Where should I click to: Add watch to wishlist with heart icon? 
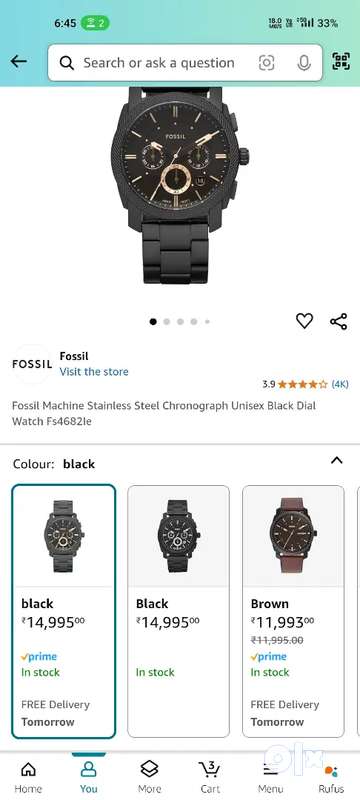(x=304, y=321)
